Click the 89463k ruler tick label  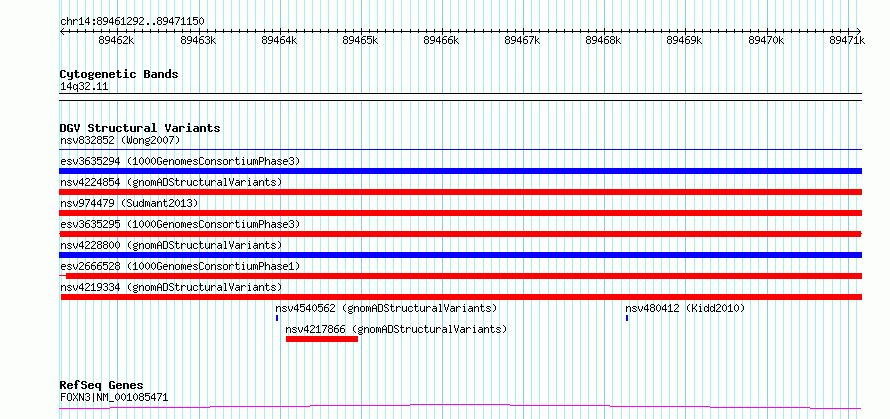[x=198, y=40]
